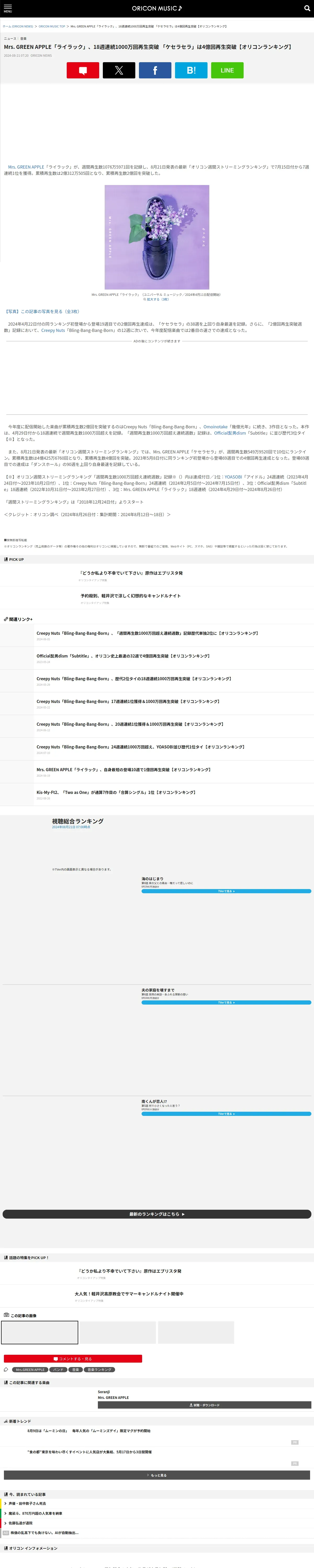Open 8月9日は「ムーミンの日」 trend article

pyautogui.click(x=89, y=1431)
